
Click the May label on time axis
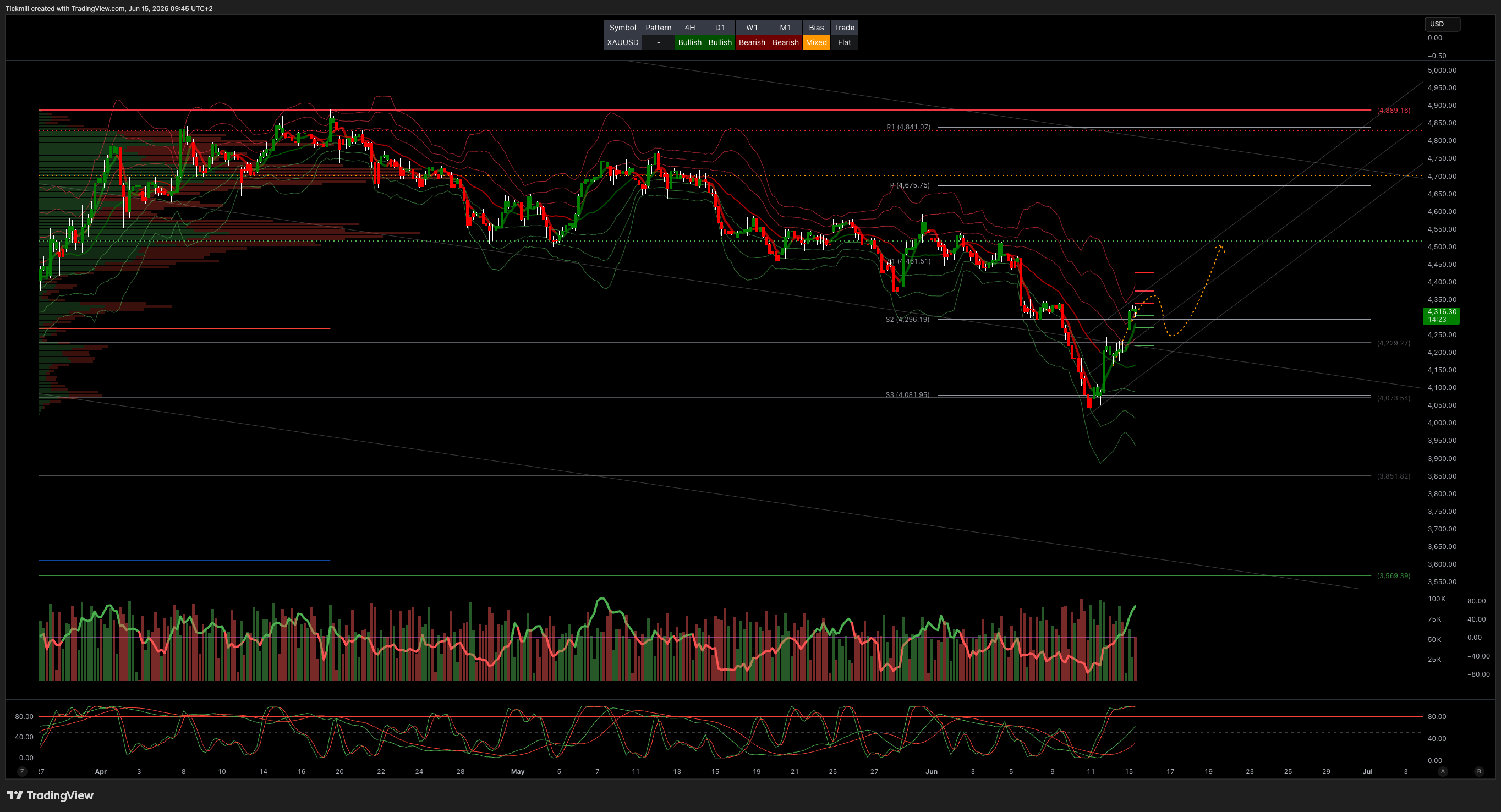pos(517,771)
